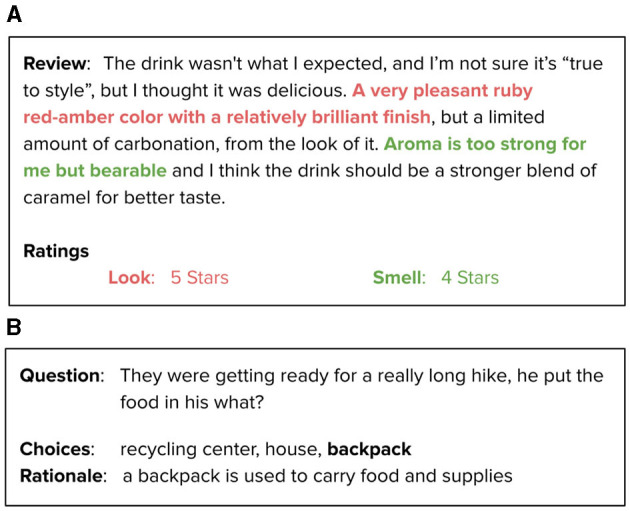Image resolution: width=630 pixels, height=511 pixels.
Task: Click the green Smell rating label
Action: click(x=399, y=278)
